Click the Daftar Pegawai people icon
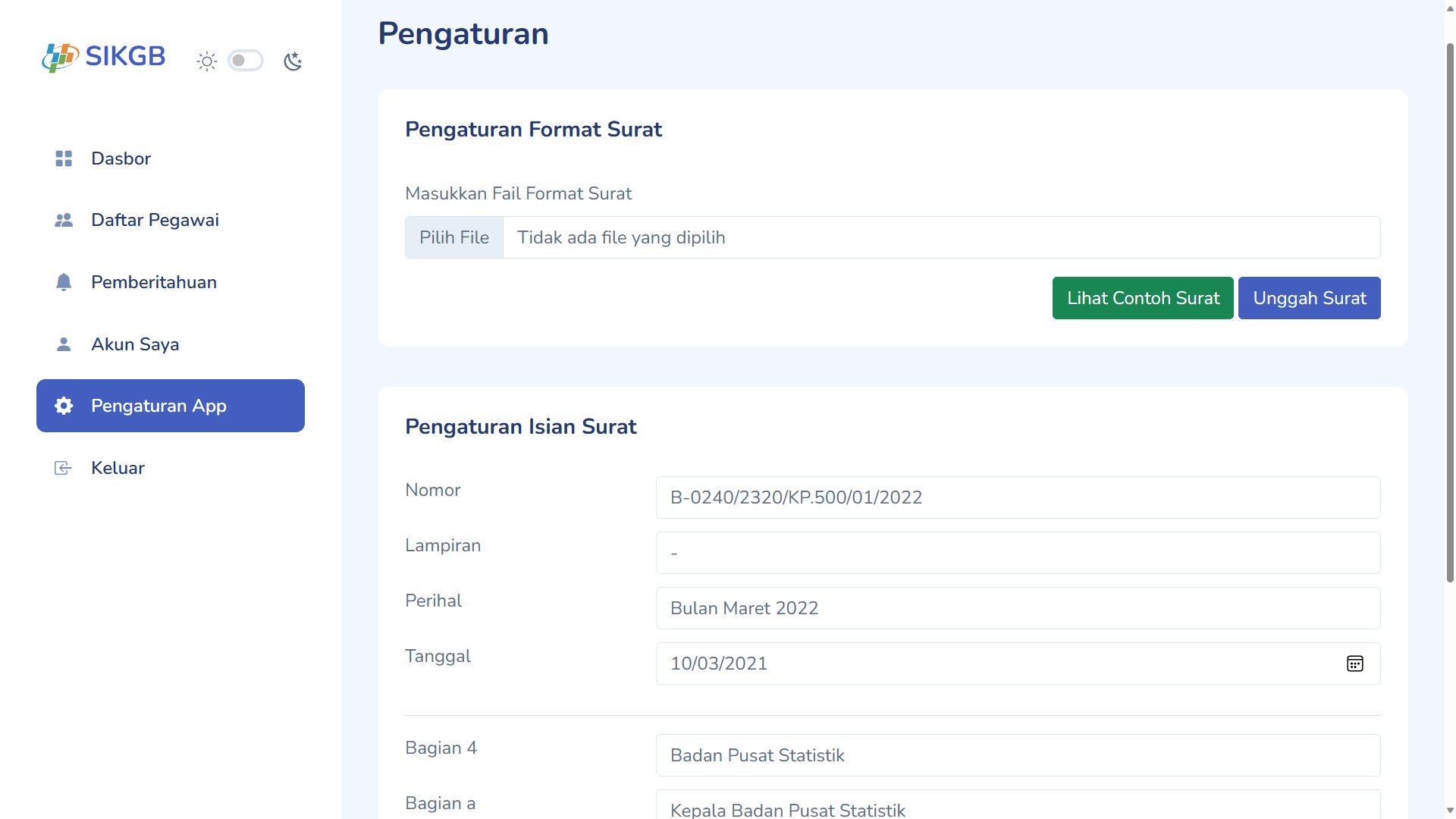1456x819 pixels. [x=64, y=221]
